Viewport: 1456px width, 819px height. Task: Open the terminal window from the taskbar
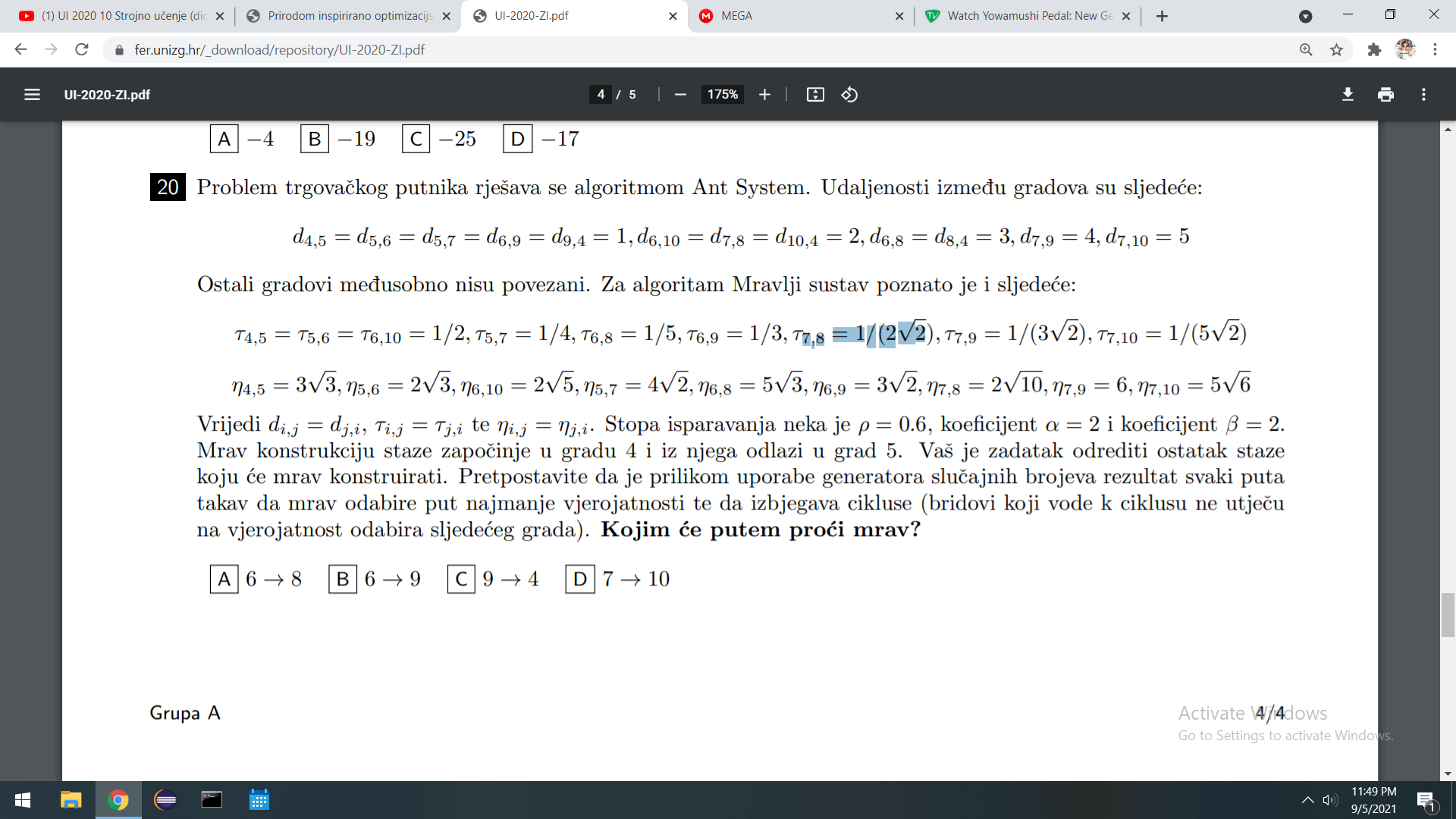coord(212,800)
